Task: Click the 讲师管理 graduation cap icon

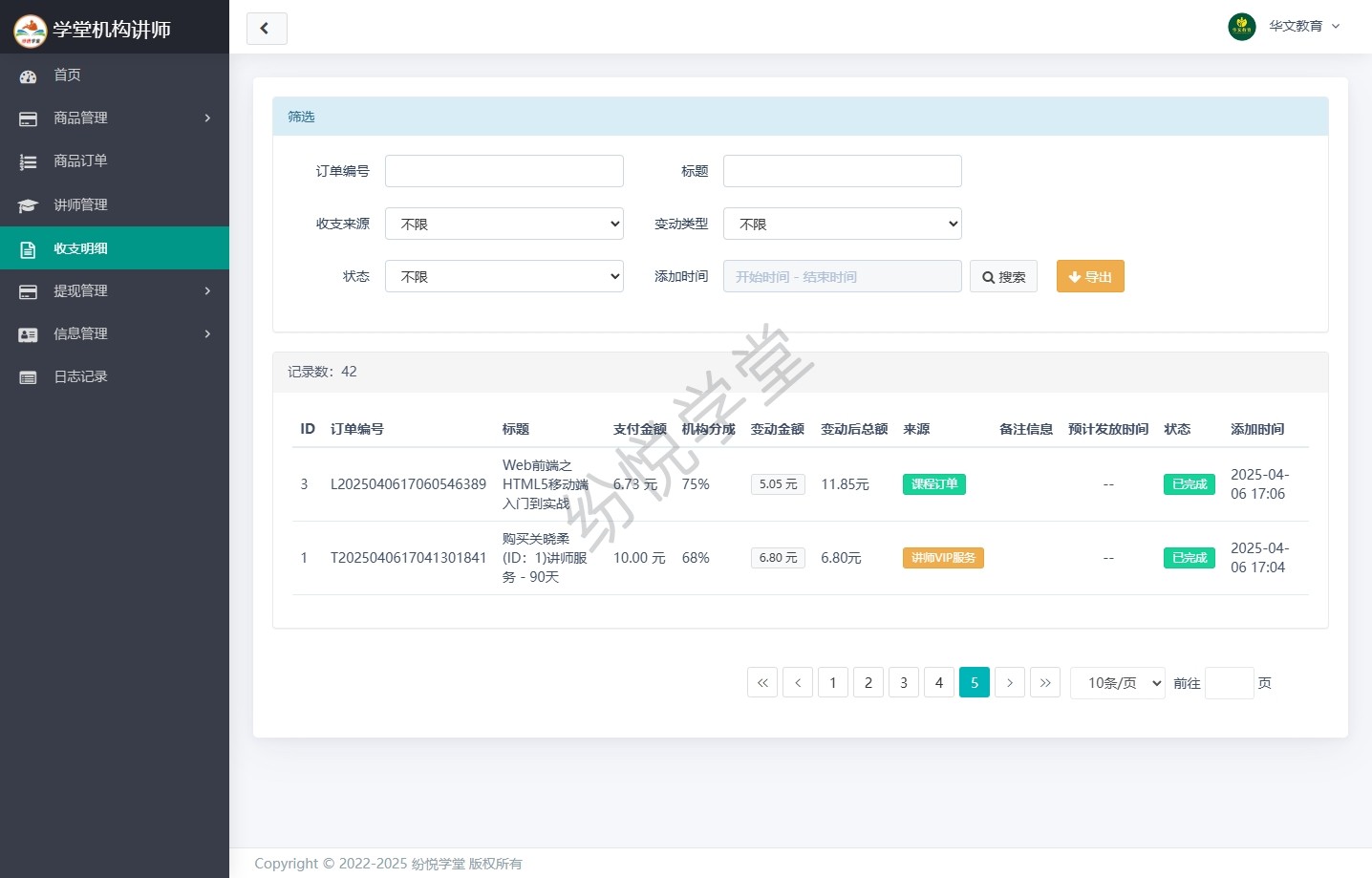Action: tap(28, 205)
